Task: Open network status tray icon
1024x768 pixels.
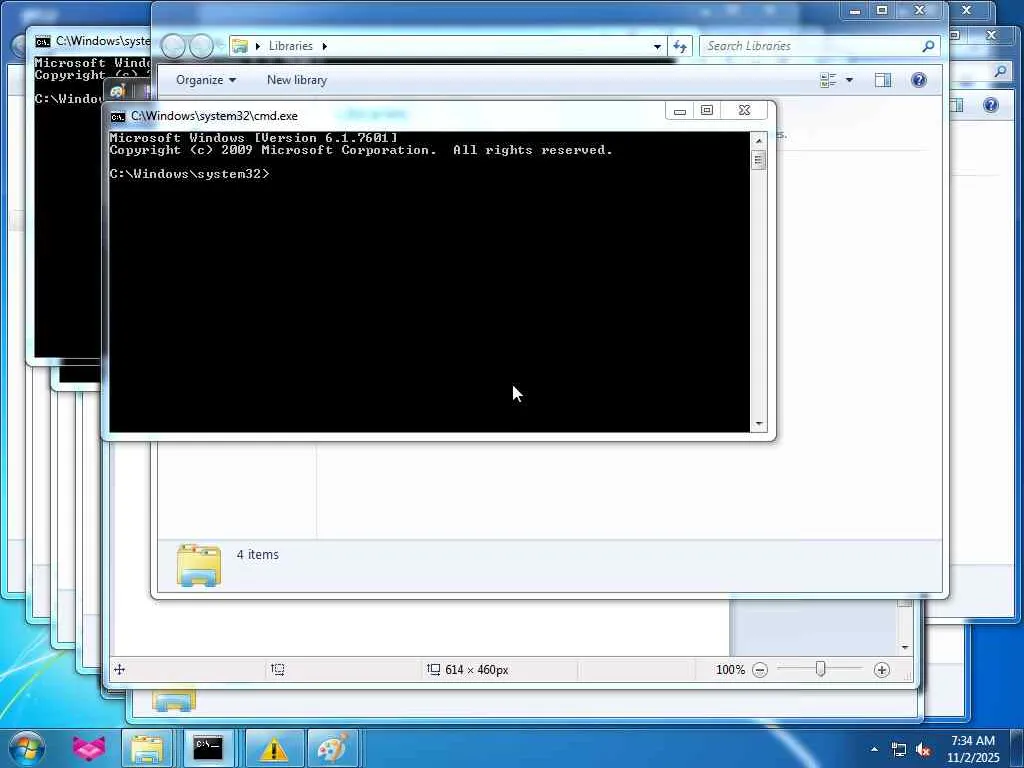Action: click(x=899, y=750)
